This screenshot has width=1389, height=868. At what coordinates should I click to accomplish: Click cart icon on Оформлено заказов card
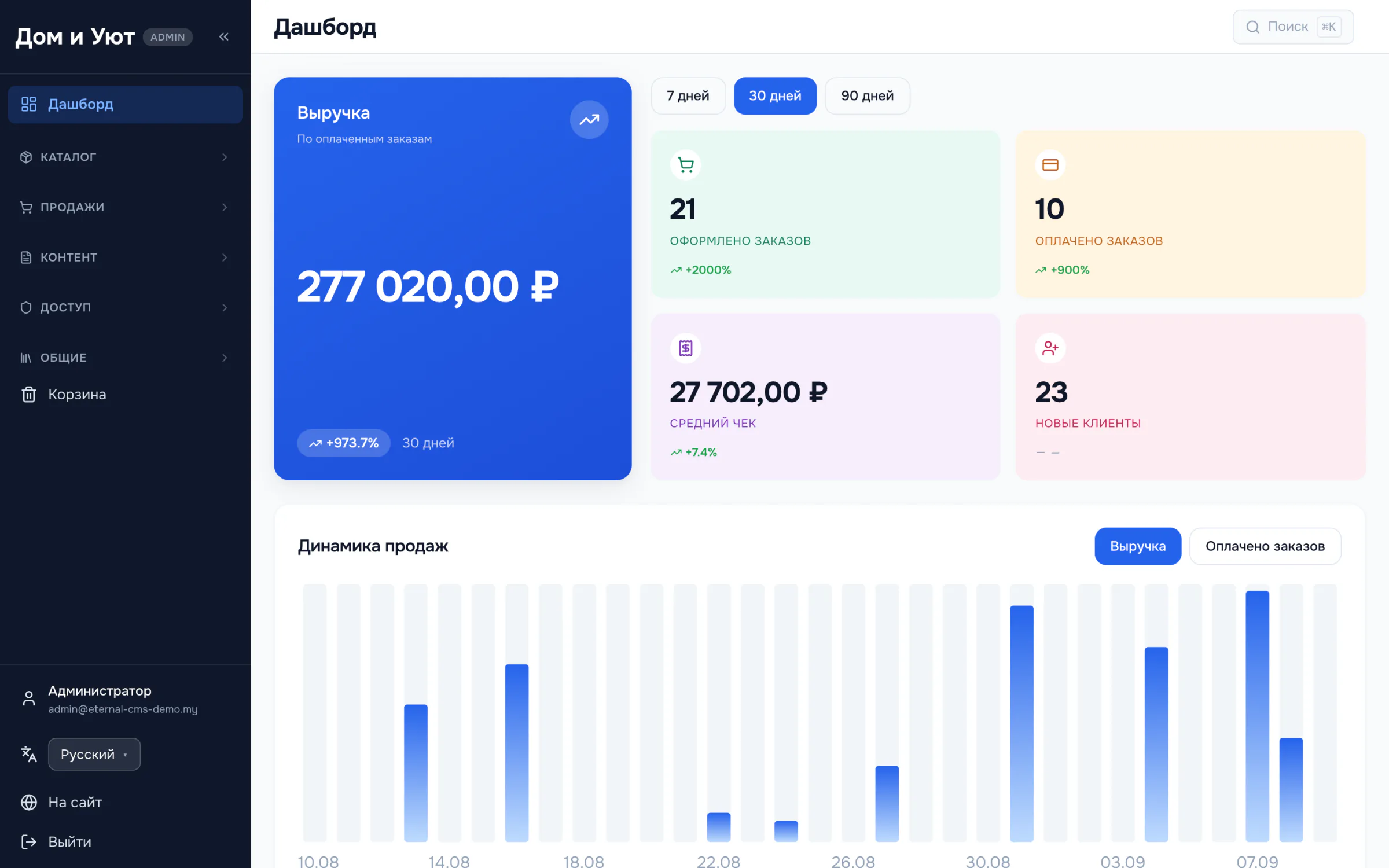[x=686, y=165]
